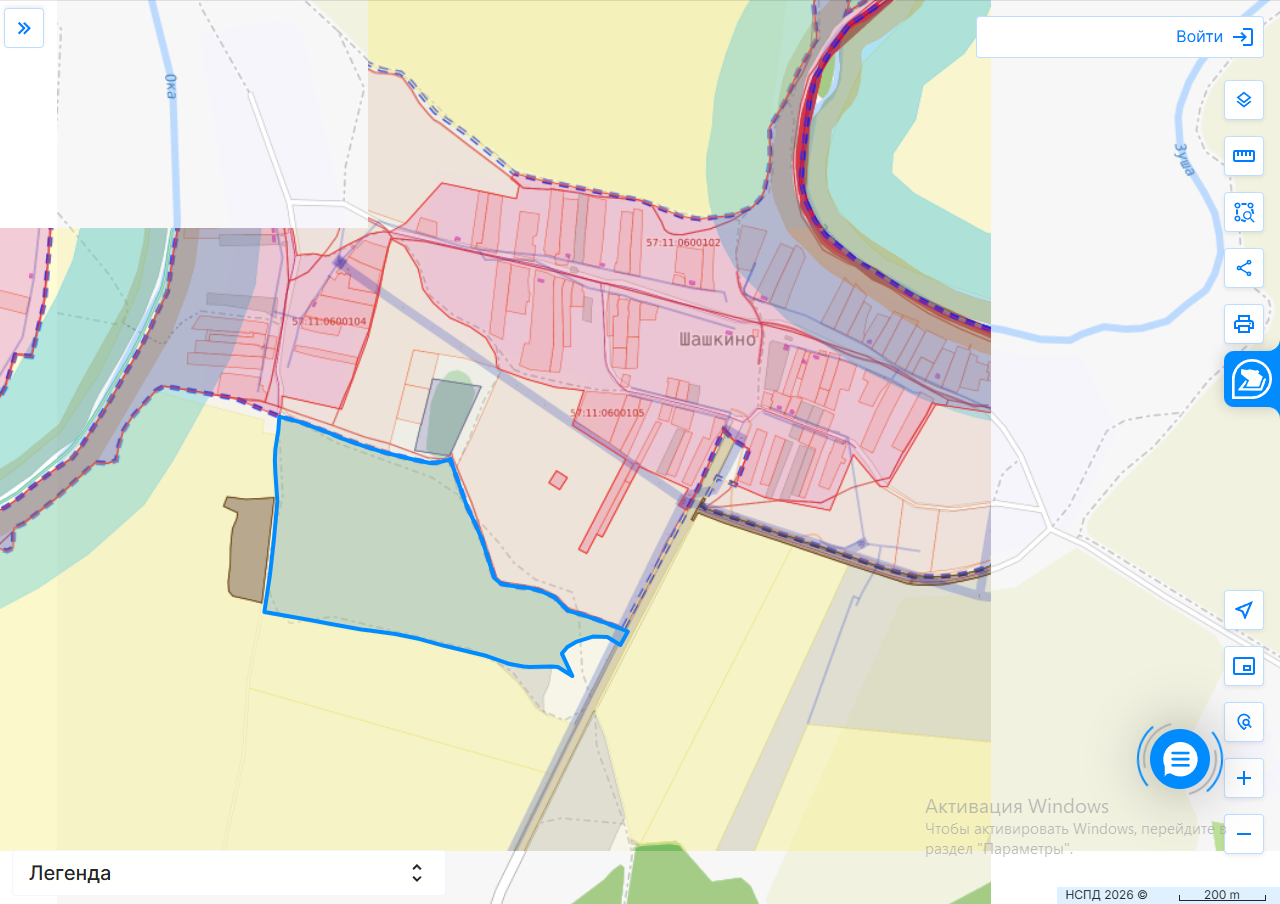Open the location search target tool
1280x904 pixels.
click(x=1244, y=722)
